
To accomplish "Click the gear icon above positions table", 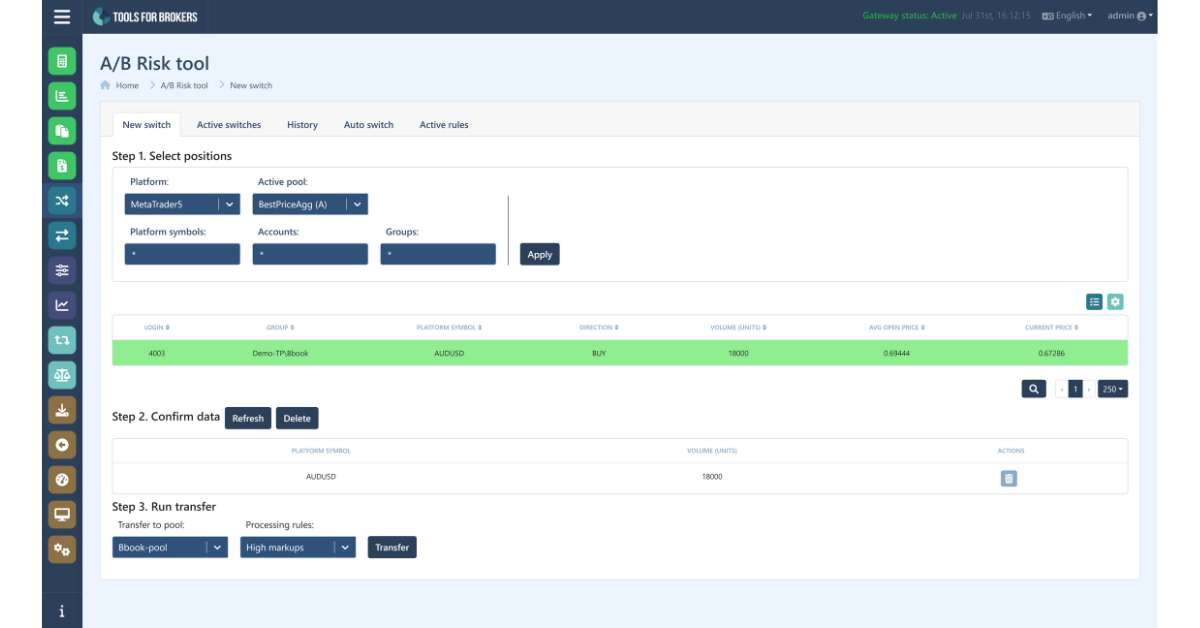I will coord(1116,301).
